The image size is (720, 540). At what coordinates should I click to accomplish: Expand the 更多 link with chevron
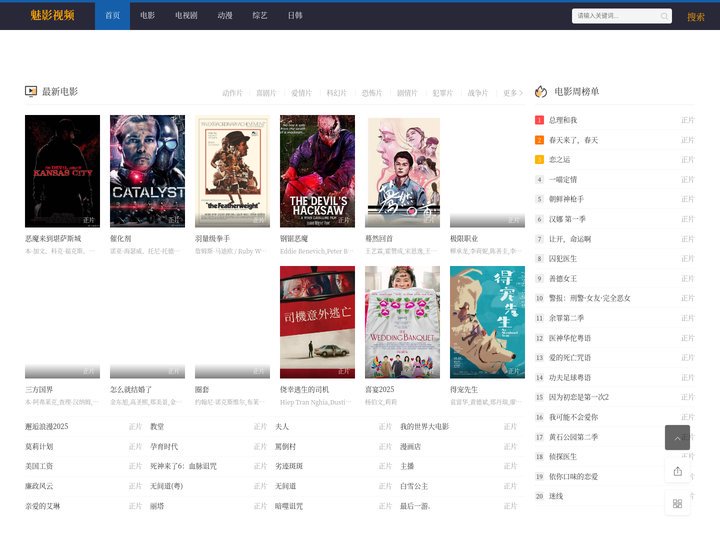(x=513, y=93)
